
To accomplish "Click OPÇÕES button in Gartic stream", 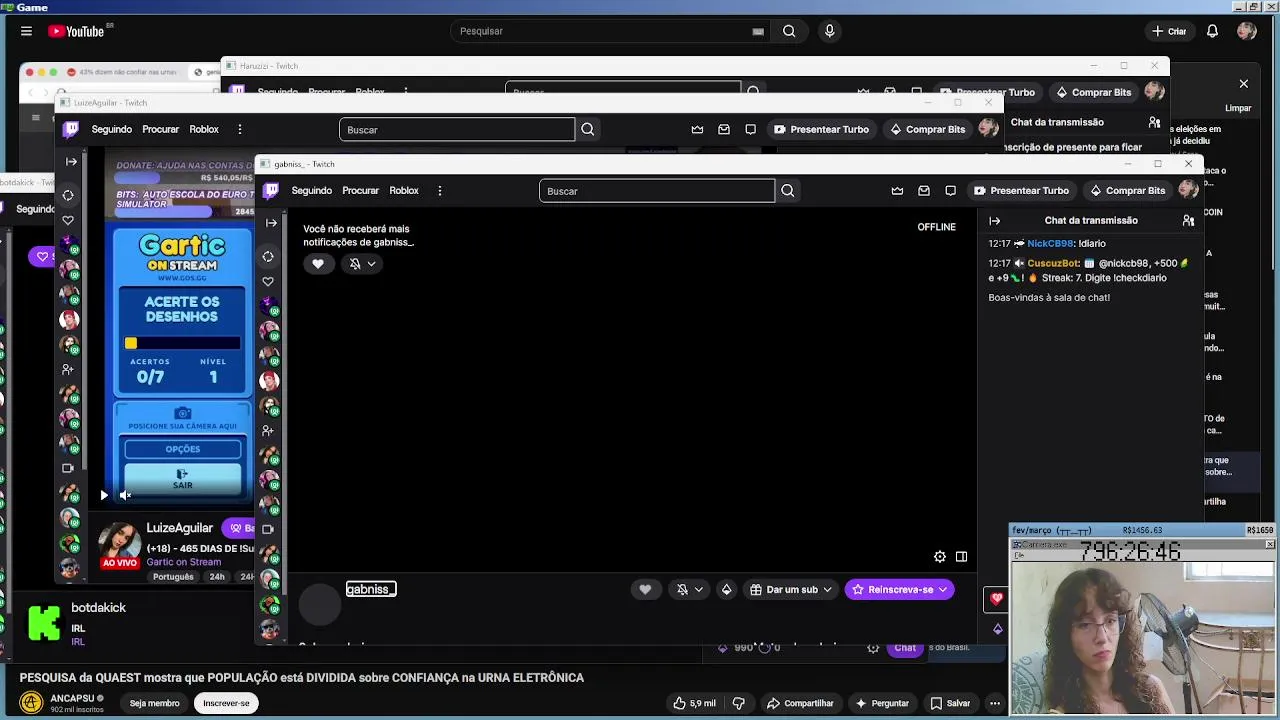I will 183,450.
